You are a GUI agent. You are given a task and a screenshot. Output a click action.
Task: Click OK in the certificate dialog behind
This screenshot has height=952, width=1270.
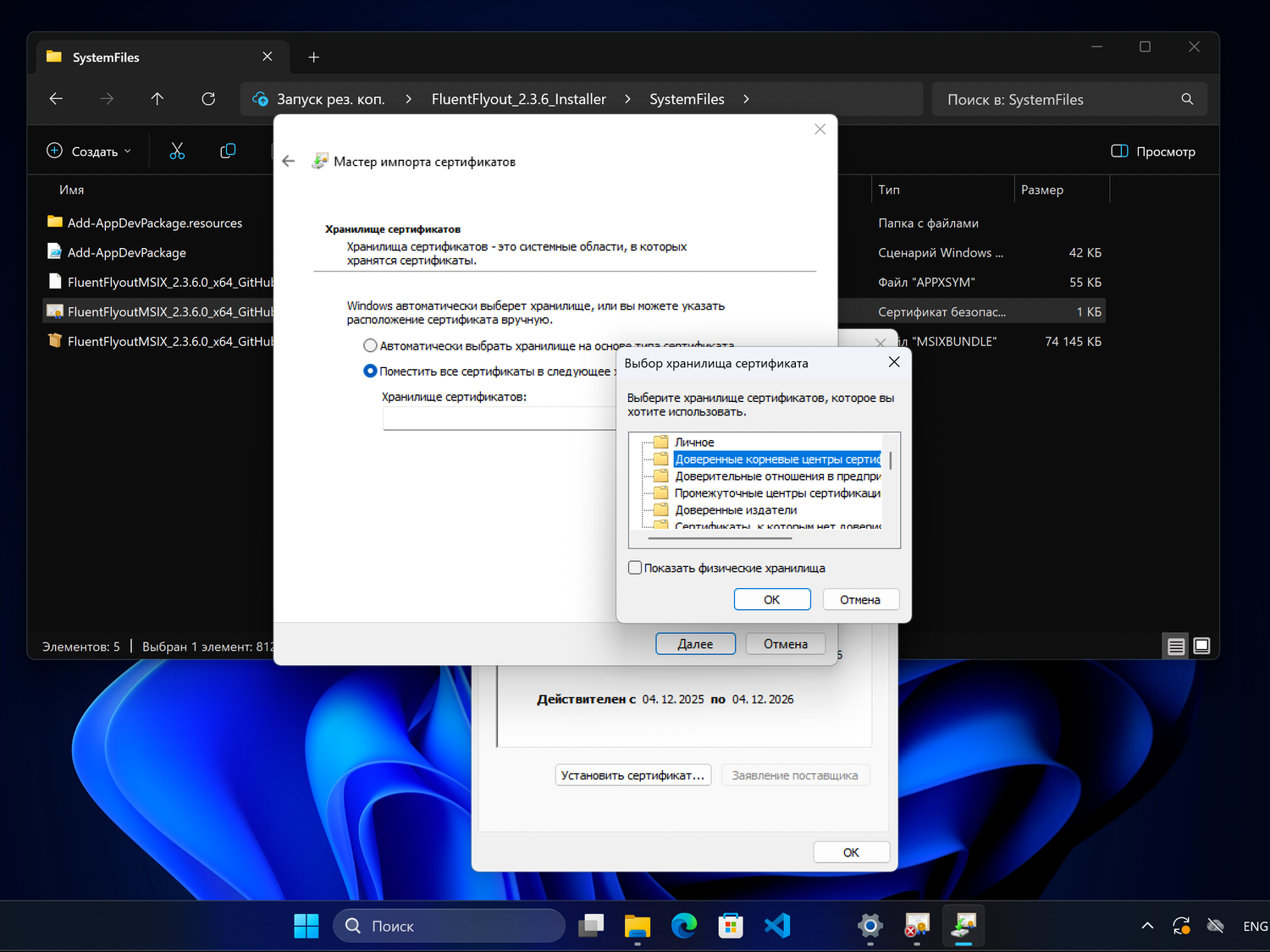pos(852,852)
